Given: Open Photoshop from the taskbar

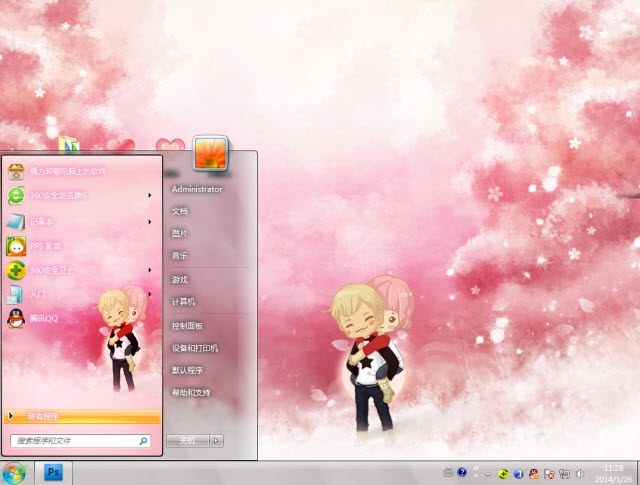Looking at the screenshot, I should pos(53,473).
